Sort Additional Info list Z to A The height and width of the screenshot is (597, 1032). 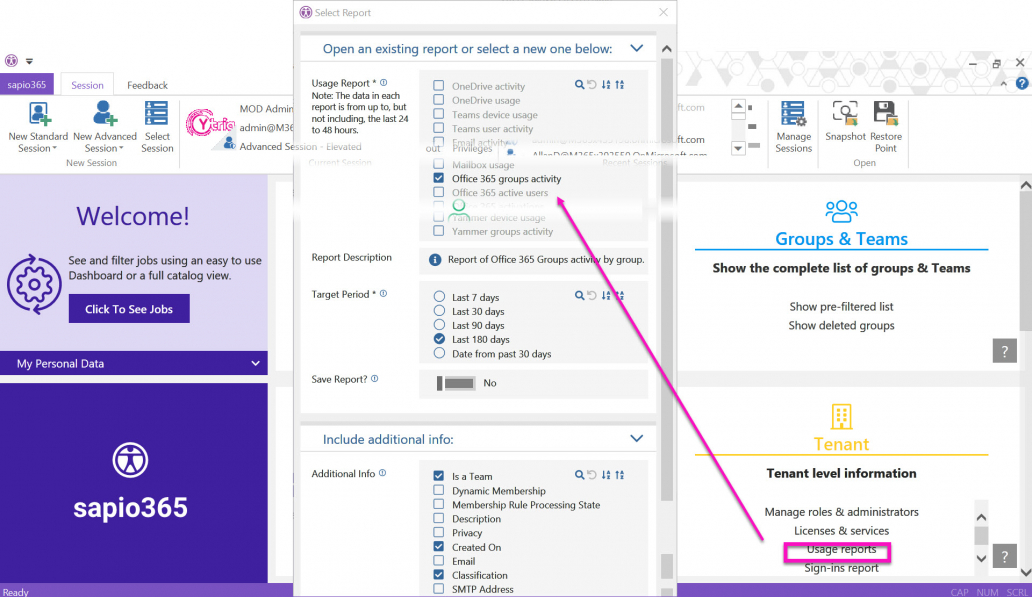click(619, 475)
